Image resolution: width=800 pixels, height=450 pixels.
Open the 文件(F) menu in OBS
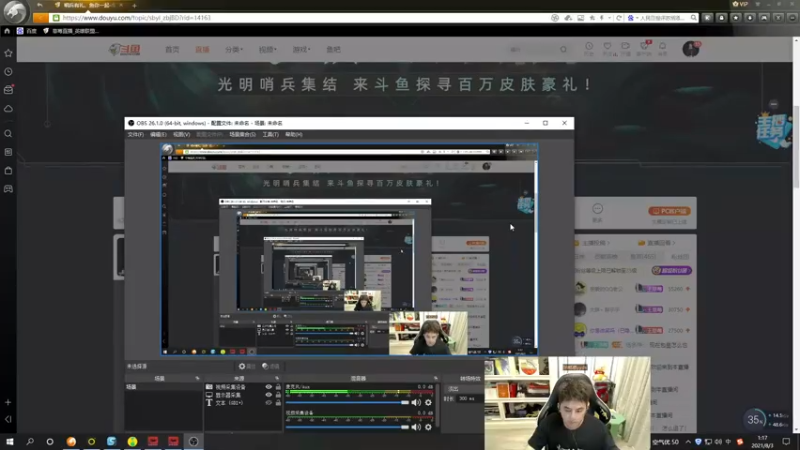[x=135, y=135]
